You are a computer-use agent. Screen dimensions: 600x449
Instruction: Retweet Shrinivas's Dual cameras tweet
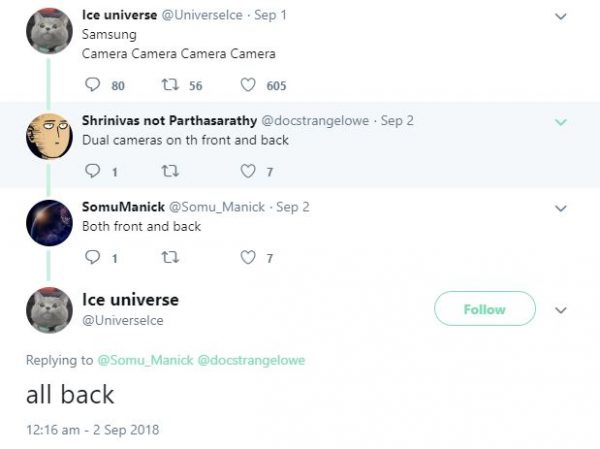tap(170, 171)
